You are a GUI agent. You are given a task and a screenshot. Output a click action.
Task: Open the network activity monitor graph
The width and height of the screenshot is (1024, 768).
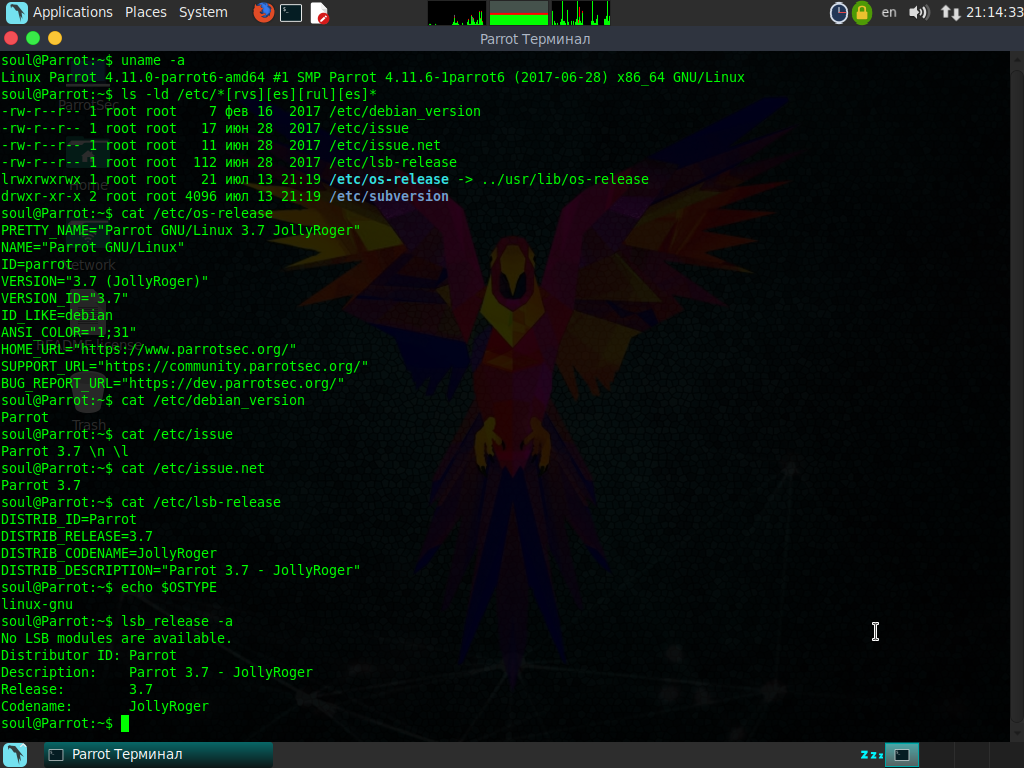(581, 13)
